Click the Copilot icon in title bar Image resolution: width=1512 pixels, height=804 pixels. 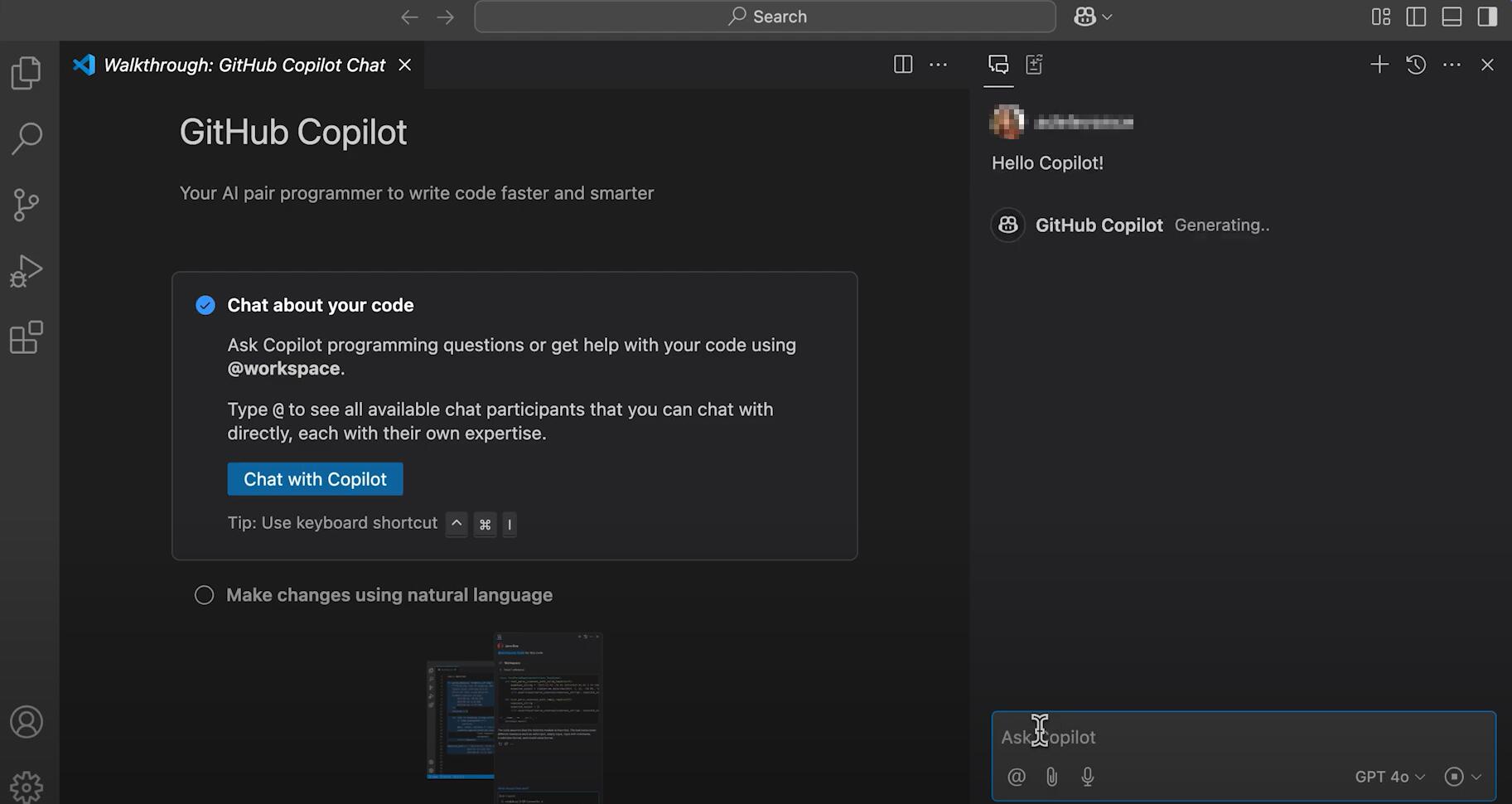pos(1084,17)
